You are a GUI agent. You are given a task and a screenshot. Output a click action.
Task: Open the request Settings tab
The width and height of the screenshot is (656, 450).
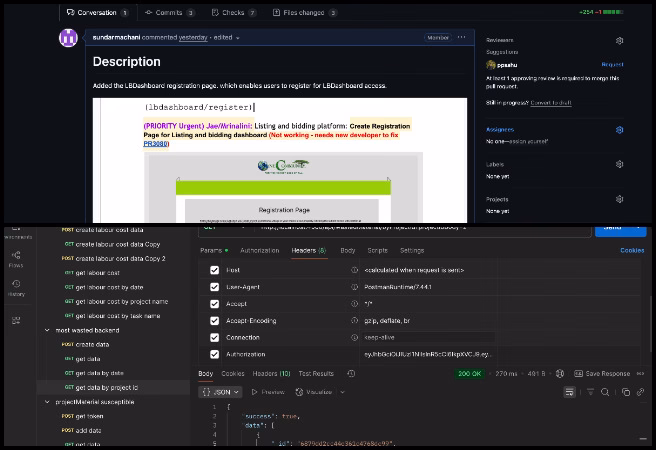pos(412,251)
